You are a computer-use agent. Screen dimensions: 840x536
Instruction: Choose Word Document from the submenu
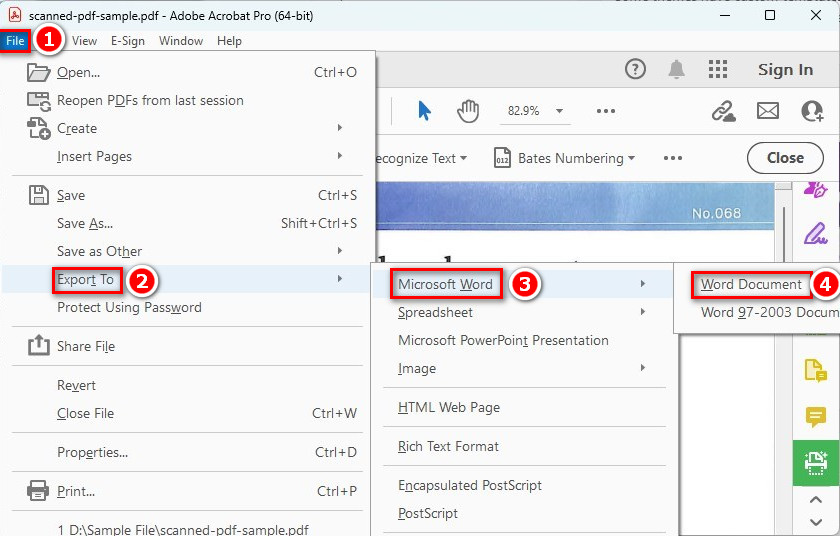pos(751,284)
